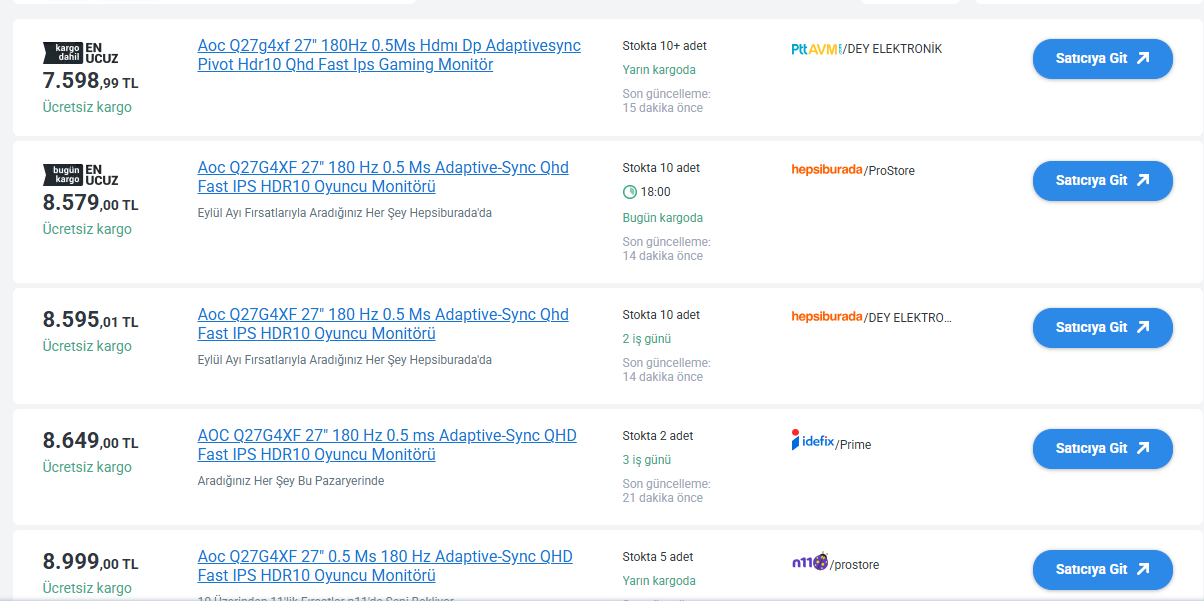The width and height of the screenshot is (1204, 602).
Task: Click Bugün kargoda delivery text
Action: [x=663, y=218]
